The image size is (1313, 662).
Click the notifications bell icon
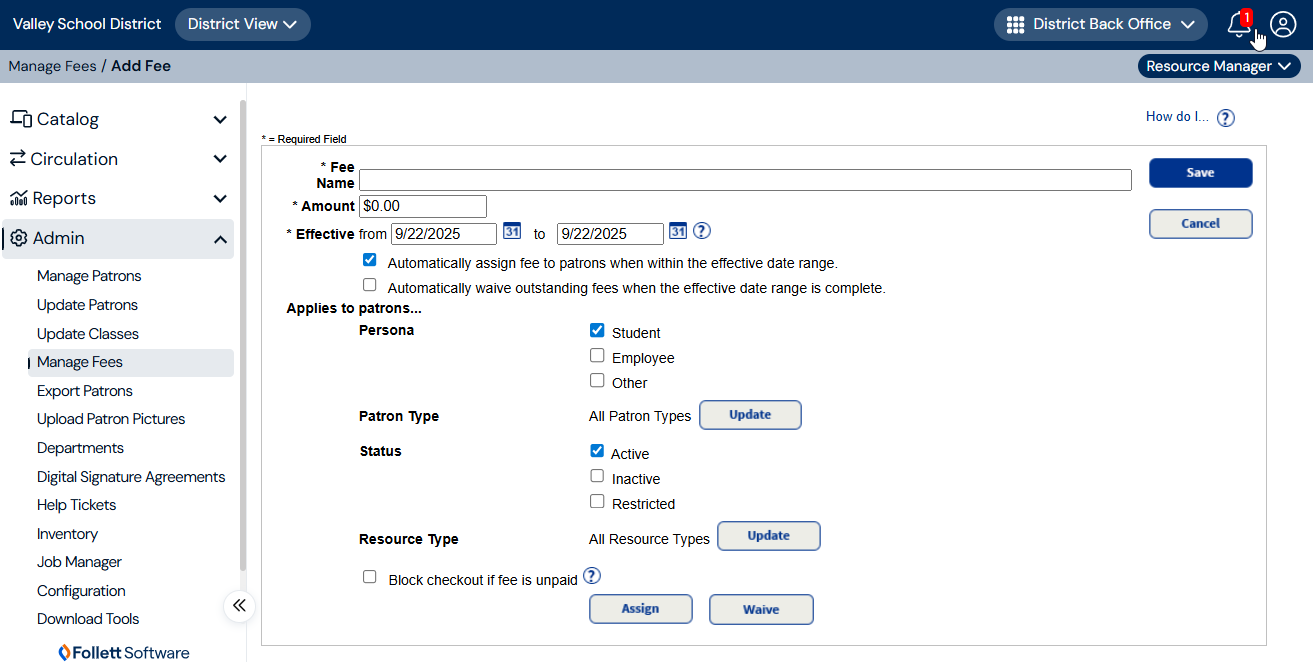tap(1238, 25)
